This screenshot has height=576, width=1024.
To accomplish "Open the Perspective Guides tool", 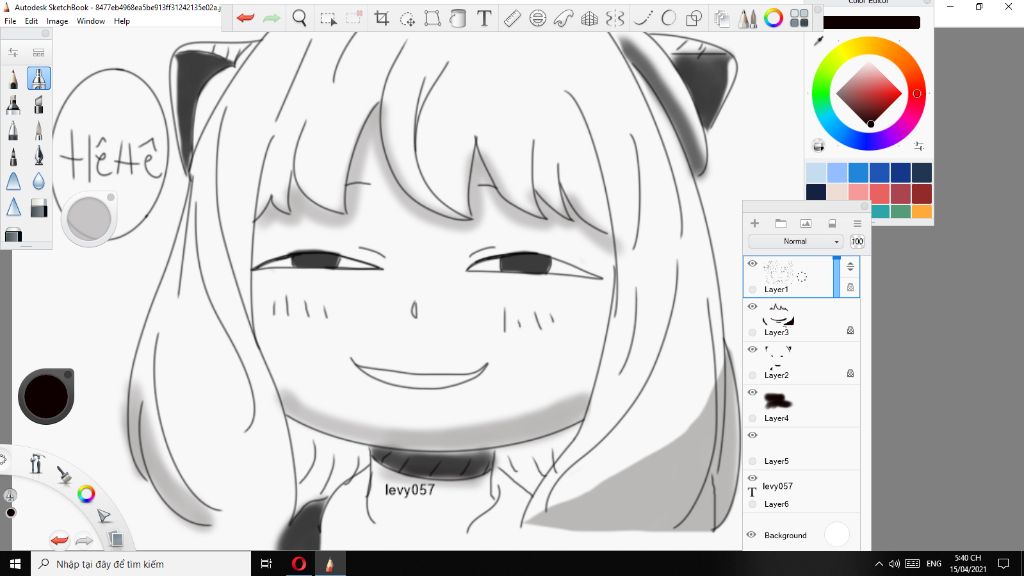I will (x=589, y=18).
